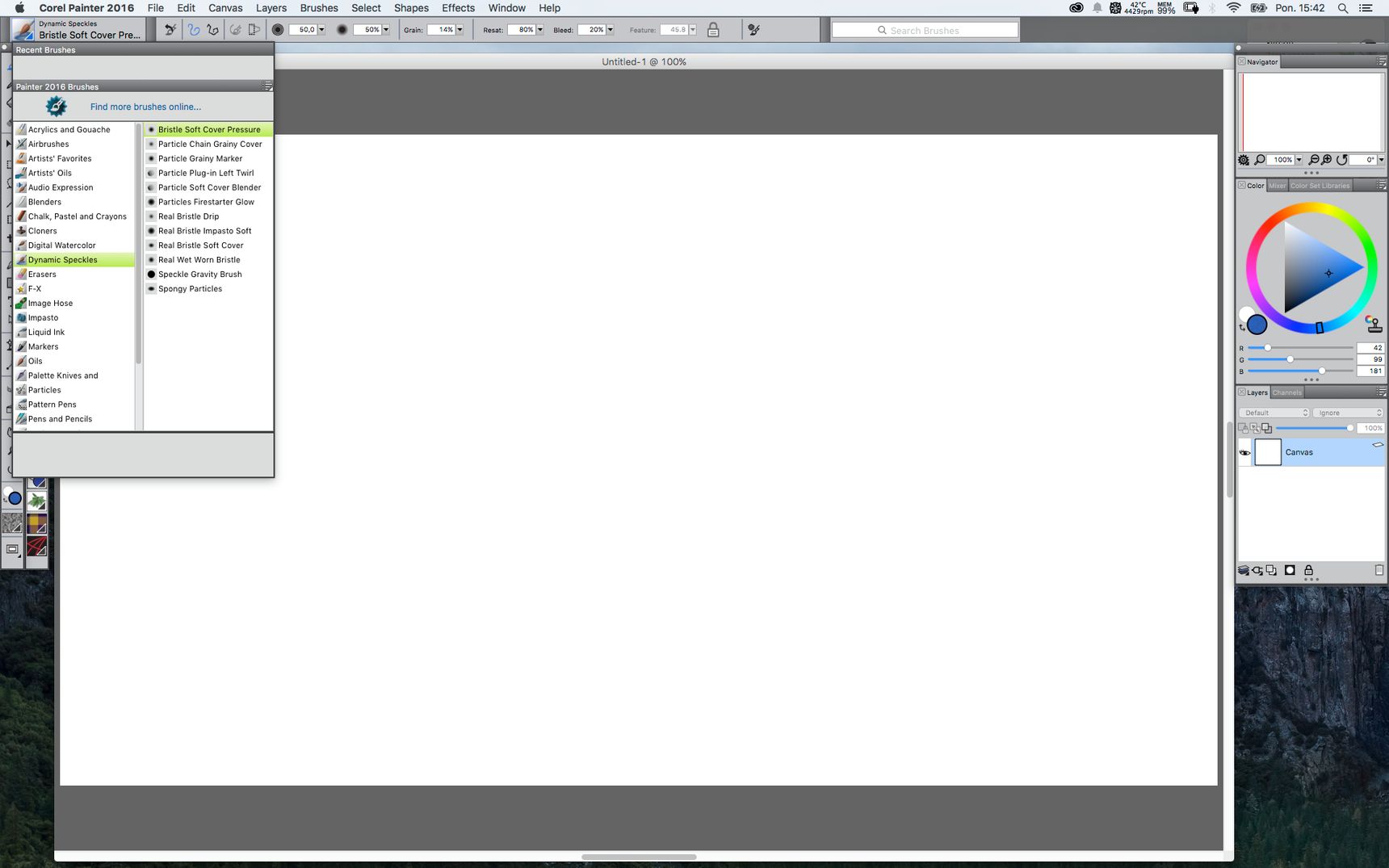1389x868 pixels.
Task: Click the main blue color swatch
Action: (x=1257, y=325)
